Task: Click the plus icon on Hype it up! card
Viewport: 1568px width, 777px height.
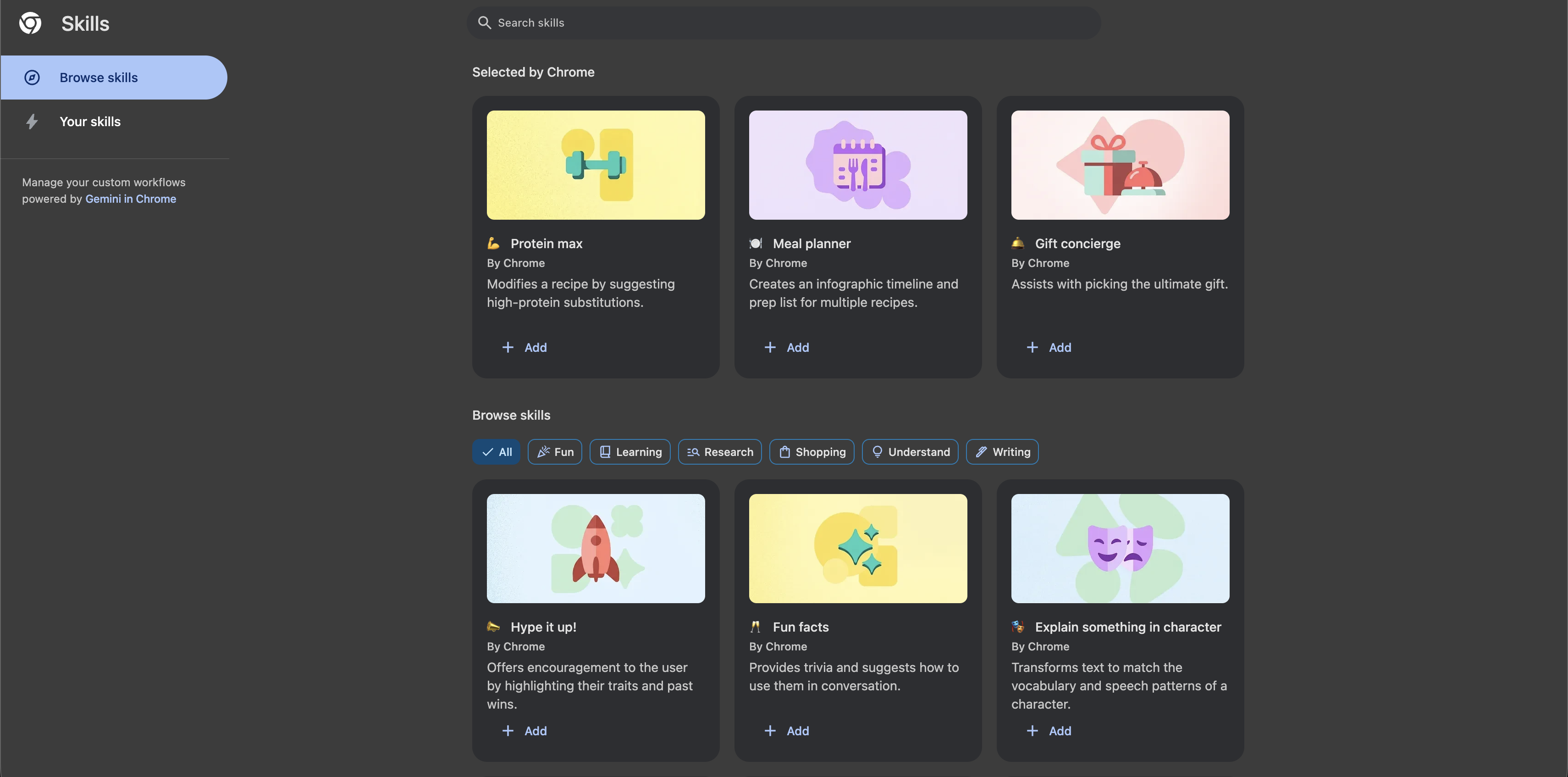Action: pyautogui.click(x=508, y=731)
